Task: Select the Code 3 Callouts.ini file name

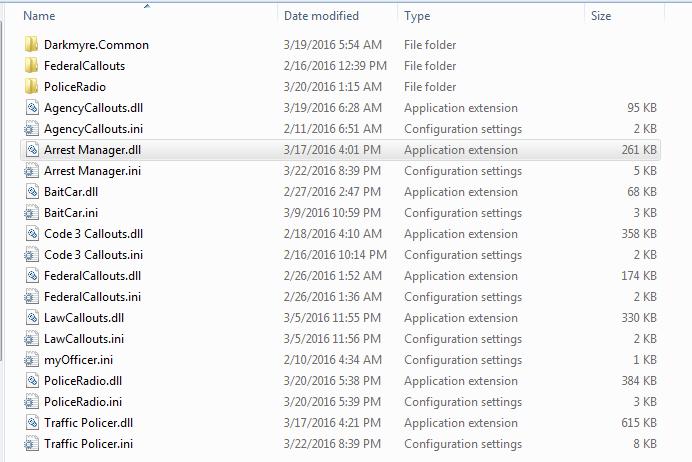Action: coord(94,255)
